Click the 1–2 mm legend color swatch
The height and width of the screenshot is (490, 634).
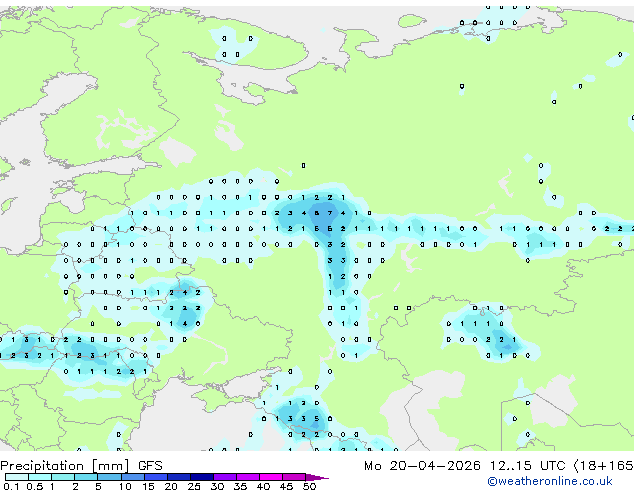63,477
